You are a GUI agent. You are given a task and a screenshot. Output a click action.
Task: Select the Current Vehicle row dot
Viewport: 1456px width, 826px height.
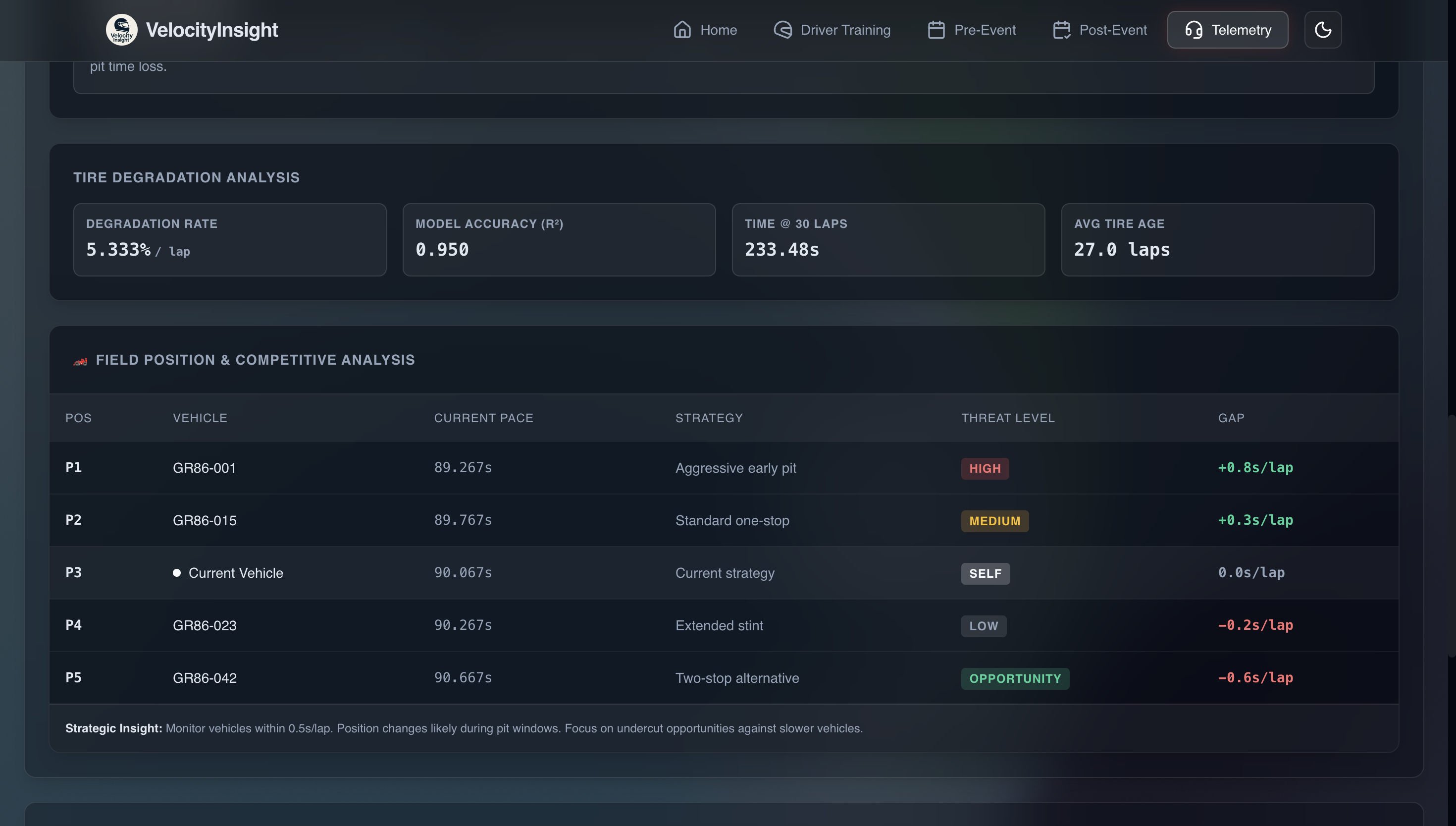pyautogui.click(x=177, y=573)
